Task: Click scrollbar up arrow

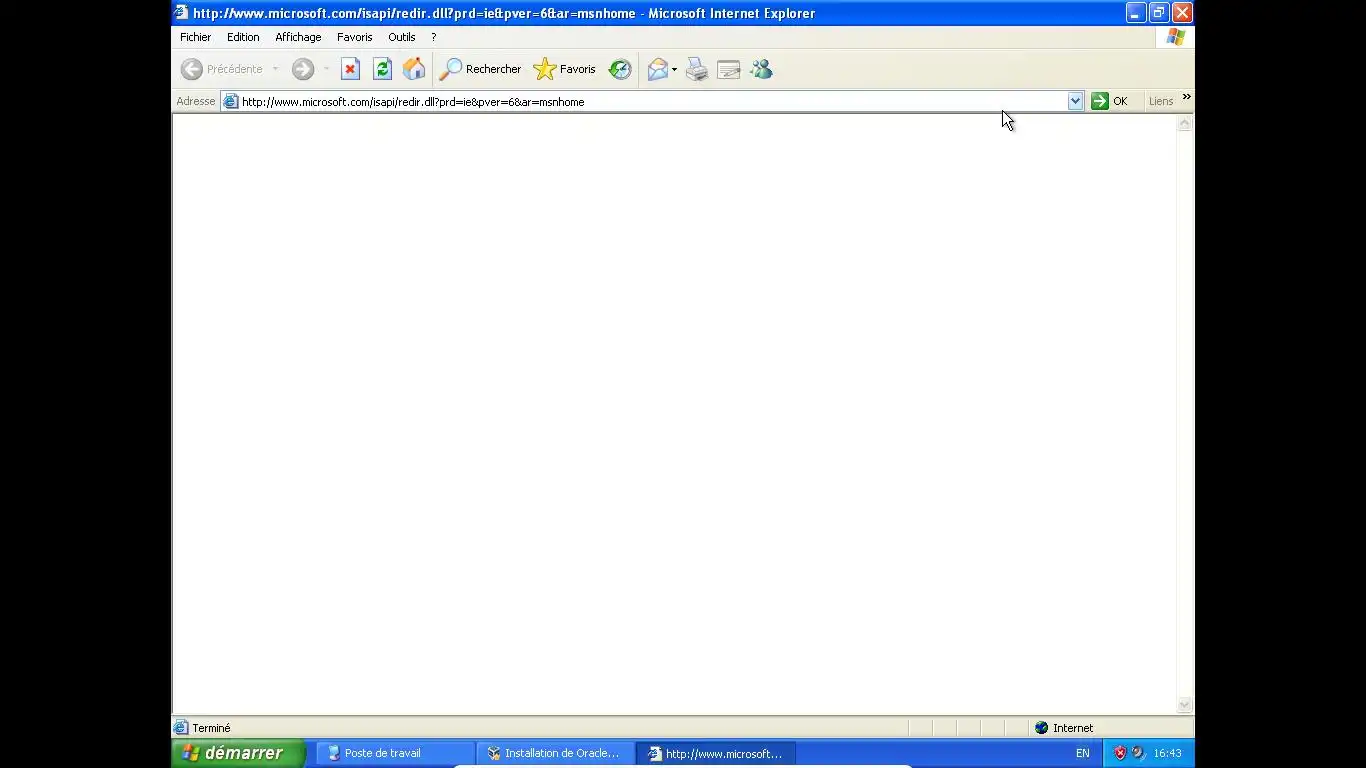Action: click(x=1185, y=124)
